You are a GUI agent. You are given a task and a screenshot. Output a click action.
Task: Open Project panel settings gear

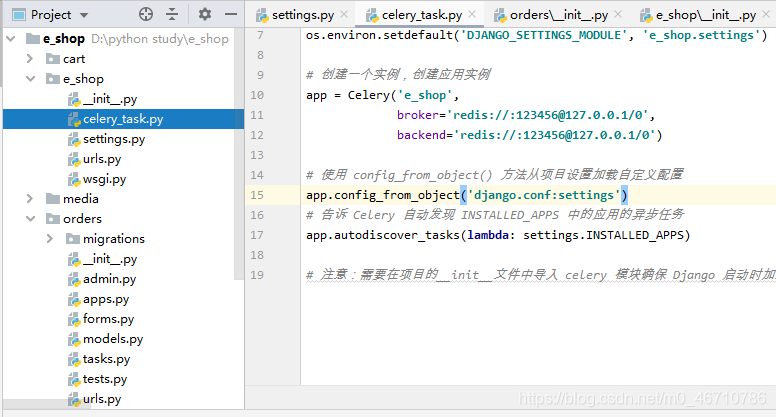pyautogui.click(x=205, y=14)
